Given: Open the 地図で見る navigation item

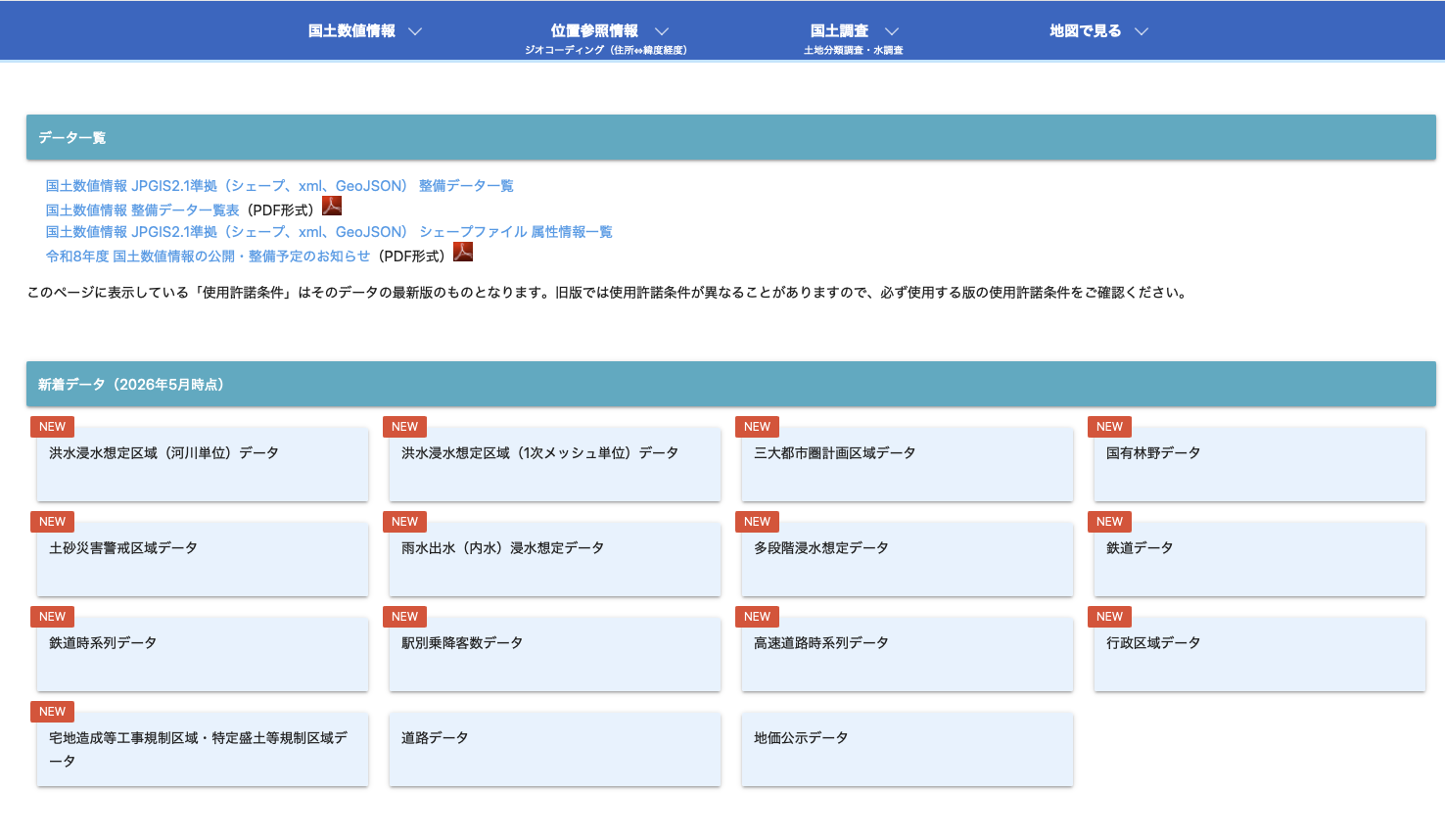Looking at the screenshot, I should click(x=1085, y=31).
